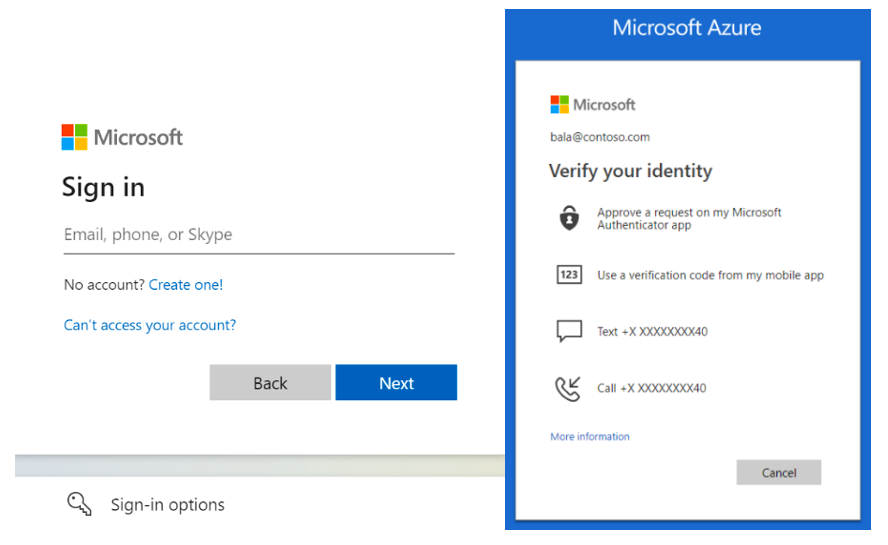
Task: Open the More information link
Action: click(590, 436)
